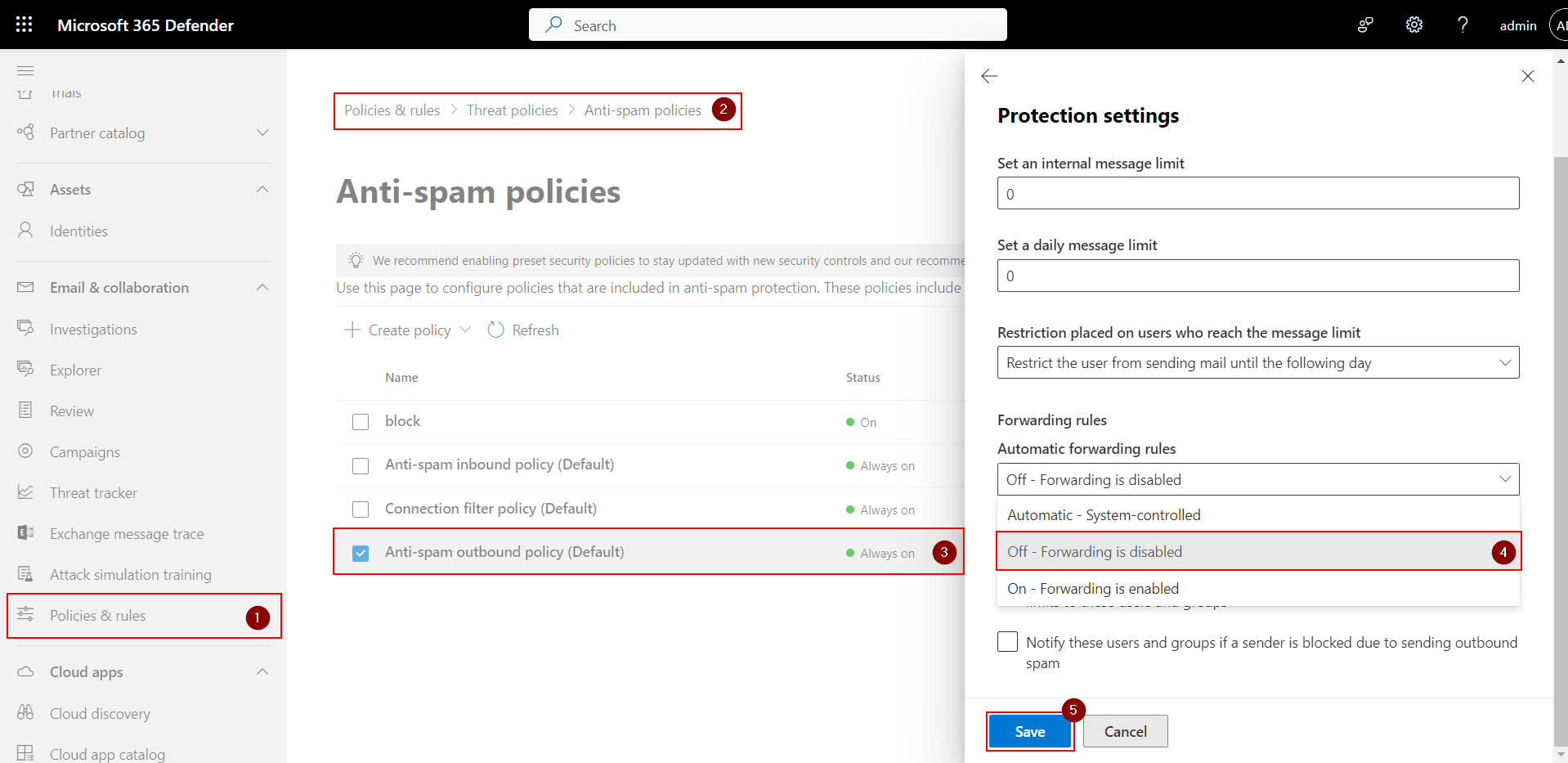Enable notify users if sender blocked checkbox
The height and width of the screenshot is (763, 1568).
pyautogui.click(x=1008, y=642)
